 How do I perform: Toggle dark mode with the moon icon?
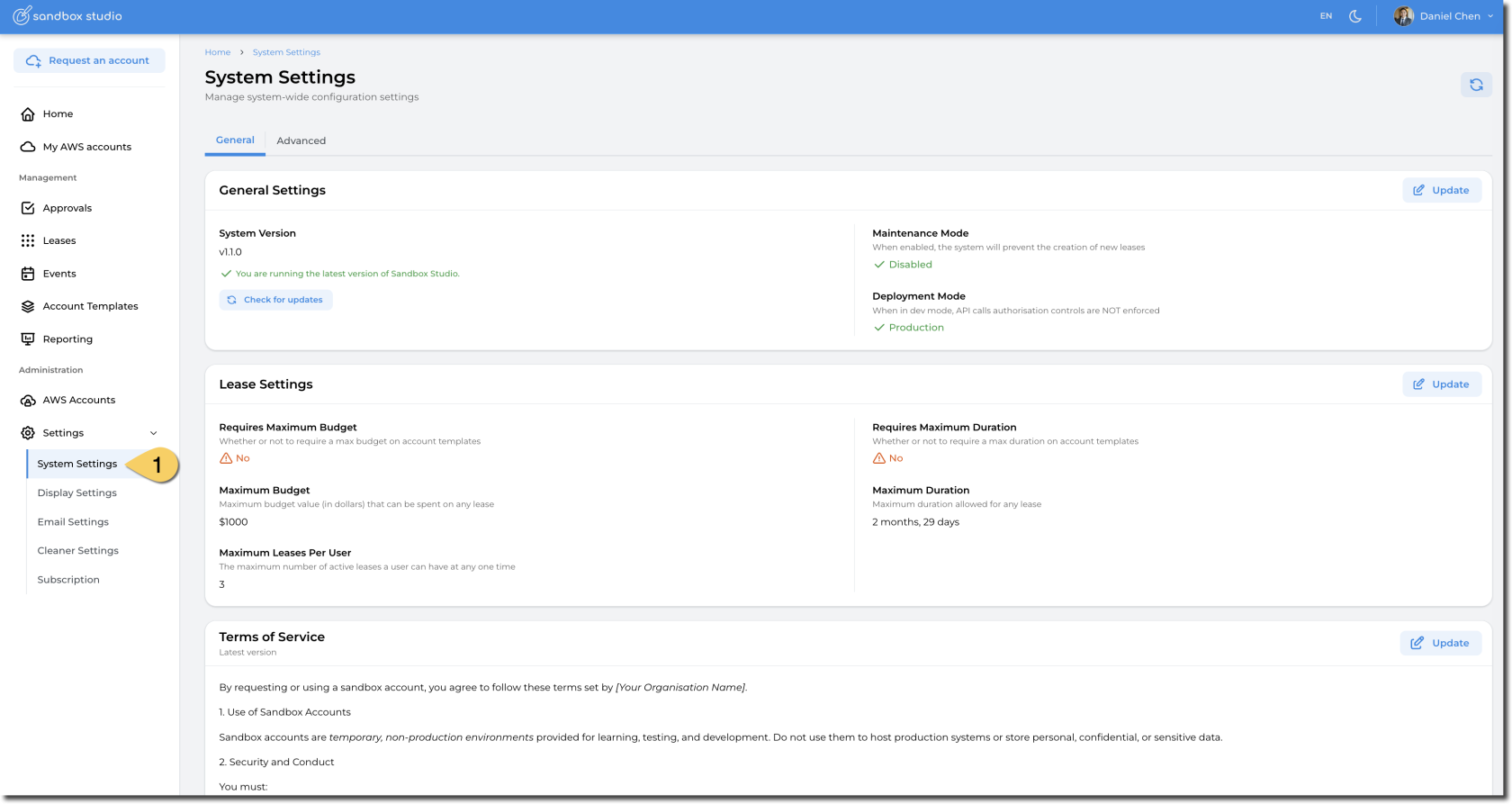coord(1354,16)
